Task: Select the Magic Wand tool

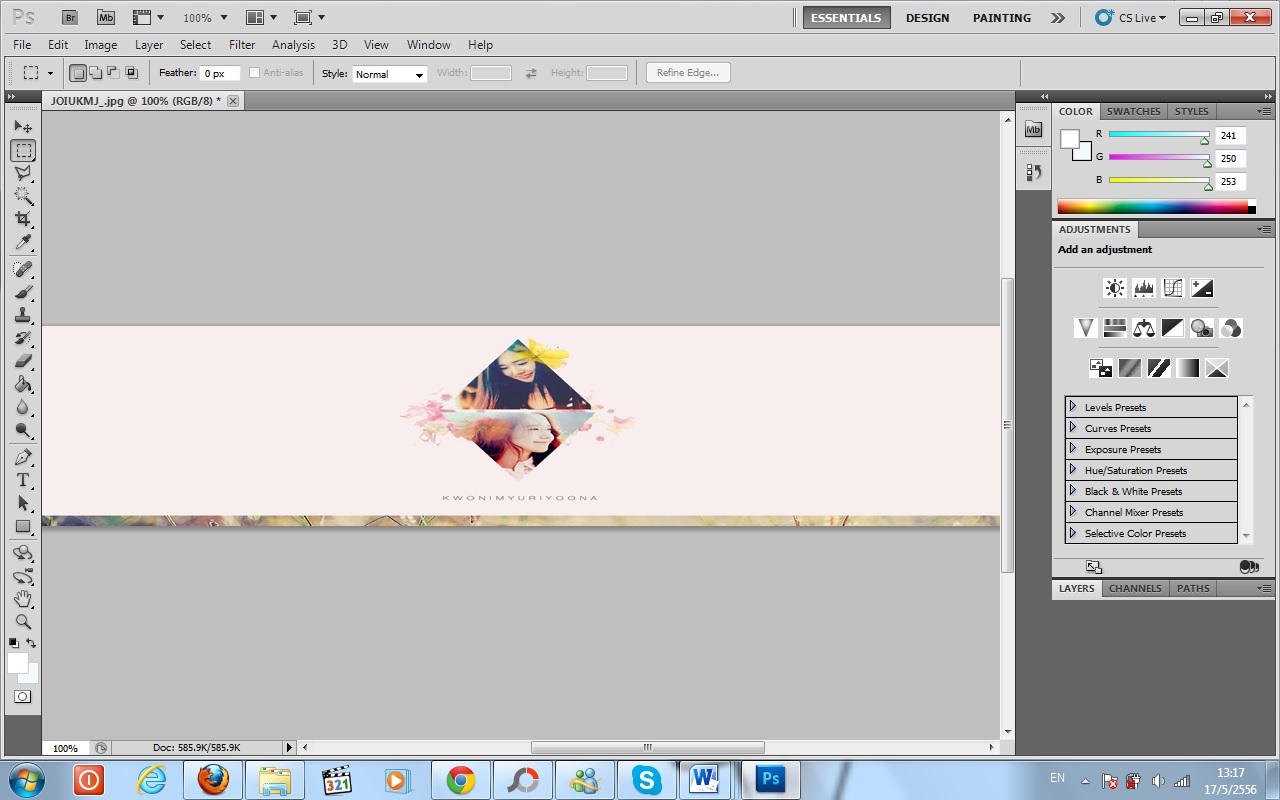Action: click(x=23, y=196)
